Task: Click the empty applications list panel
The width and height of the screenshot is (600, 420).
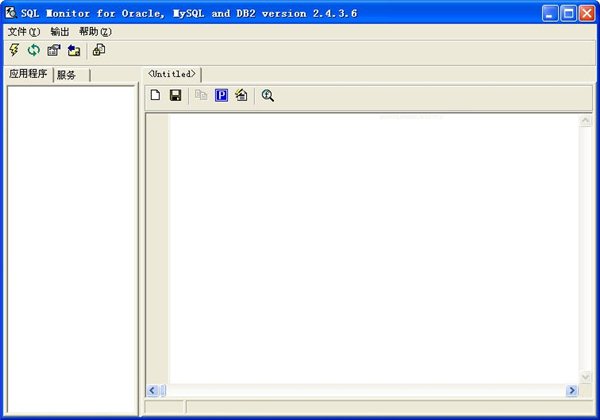Action: pyautogui.click(x=71, y=249)
